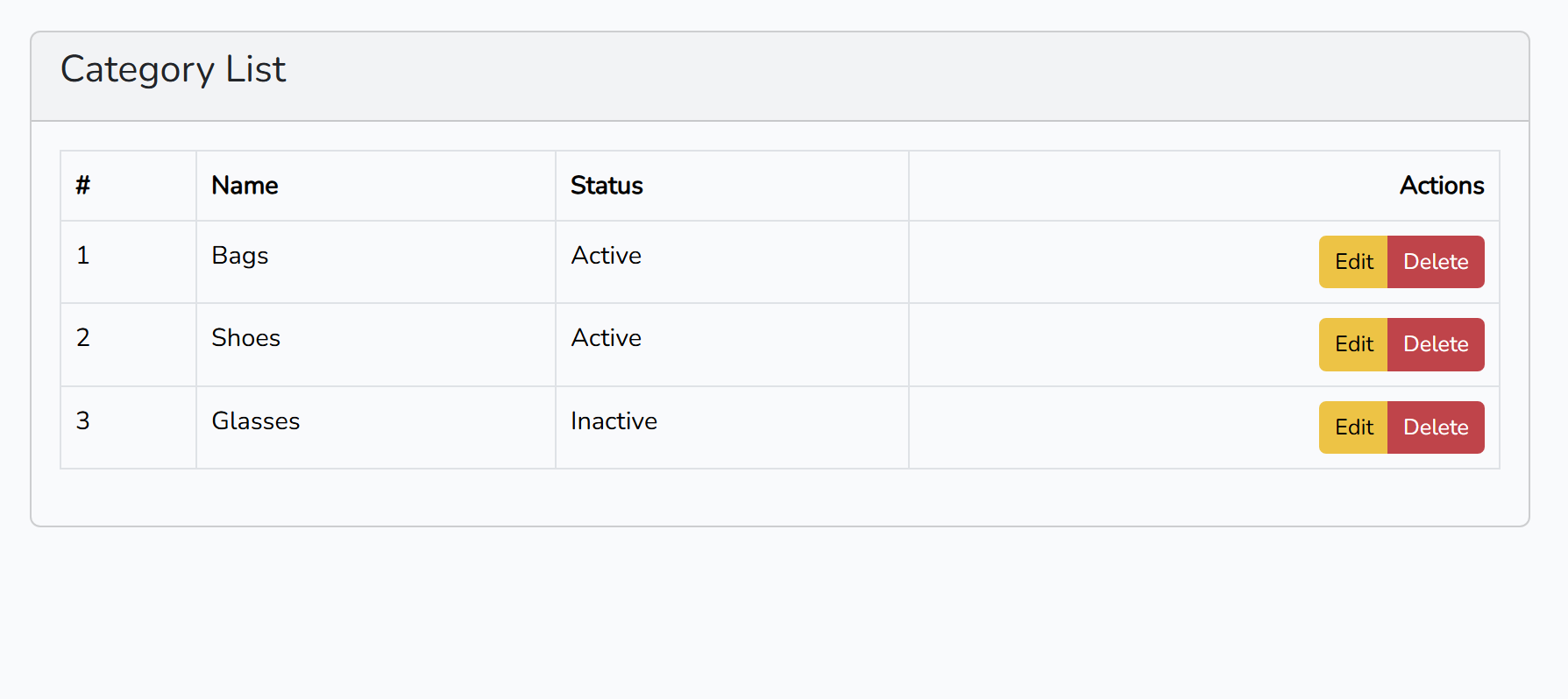Screen dimensions: 1568x699
Task: Click the Name column header
Action: click(245, 186)
